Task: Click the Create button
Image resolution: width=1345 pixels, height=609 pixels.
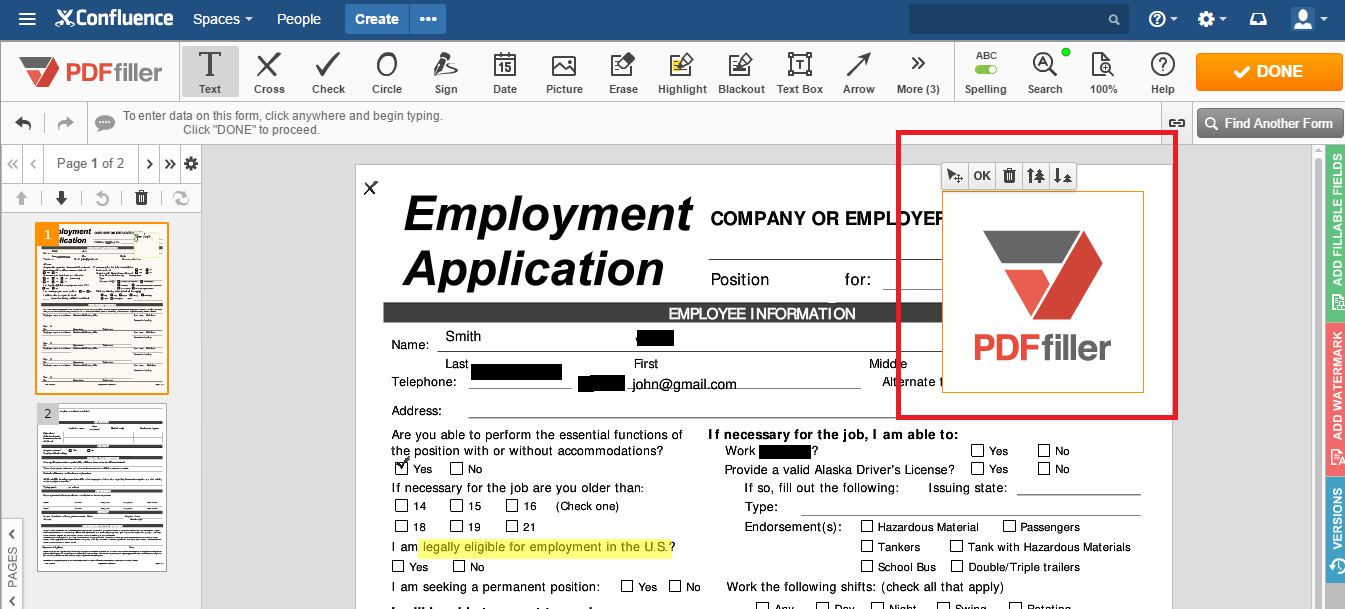Action: click(x=377, y=19)
